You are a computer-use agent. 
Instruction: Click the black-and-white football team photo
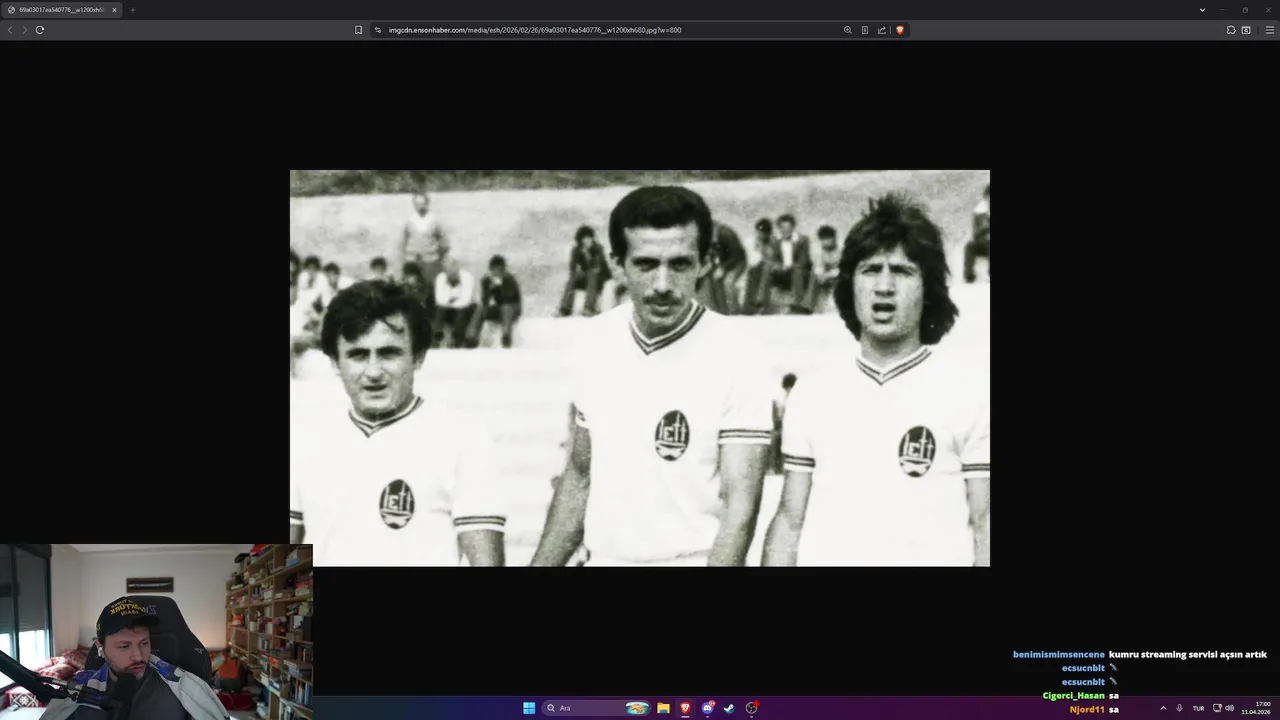click(x=640, y=368)
